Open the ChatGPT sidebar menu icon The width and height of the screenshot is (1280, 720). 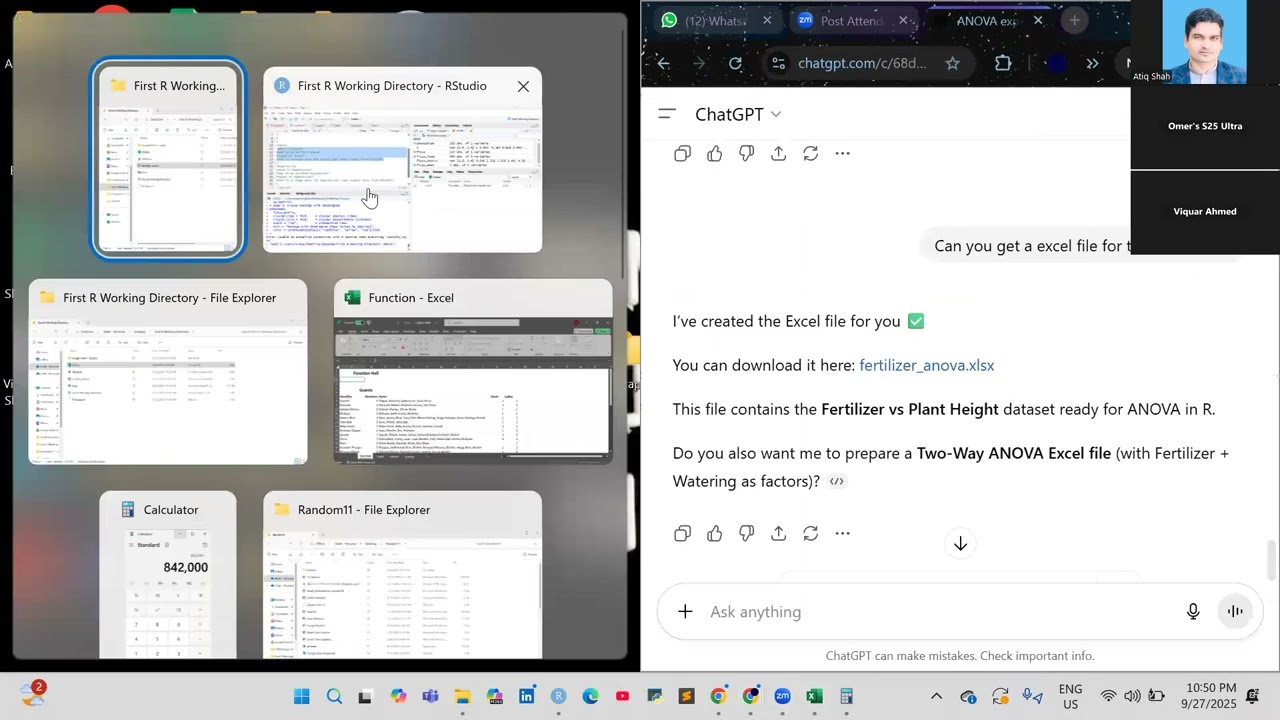pyautogui.click(x=667, y=114)
